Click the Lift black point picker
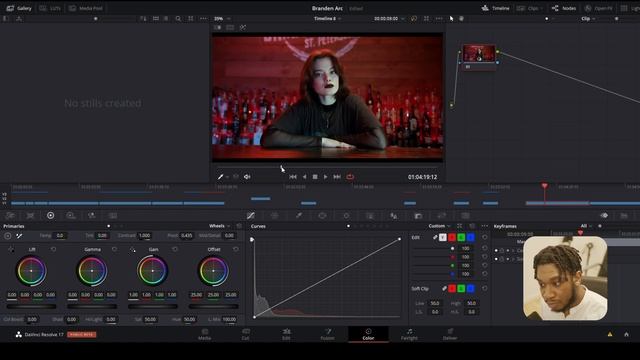The height and width of the screenshot is (360, 640). point(11,249)
